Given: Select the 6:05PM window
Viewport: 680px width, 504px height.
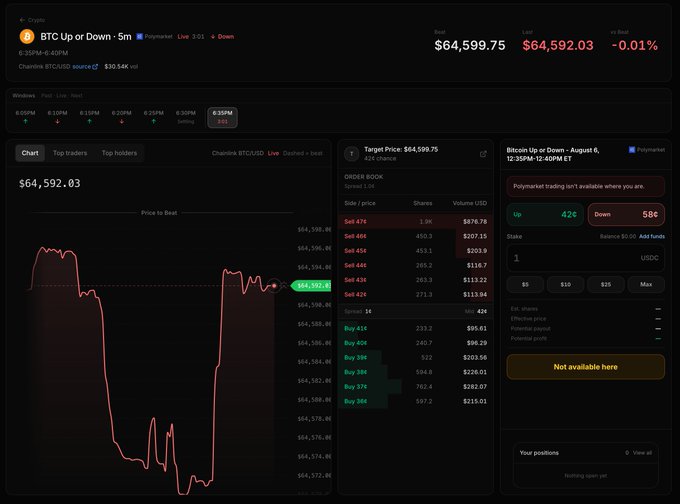Looking at the screenshot, I should pos(25,117).
